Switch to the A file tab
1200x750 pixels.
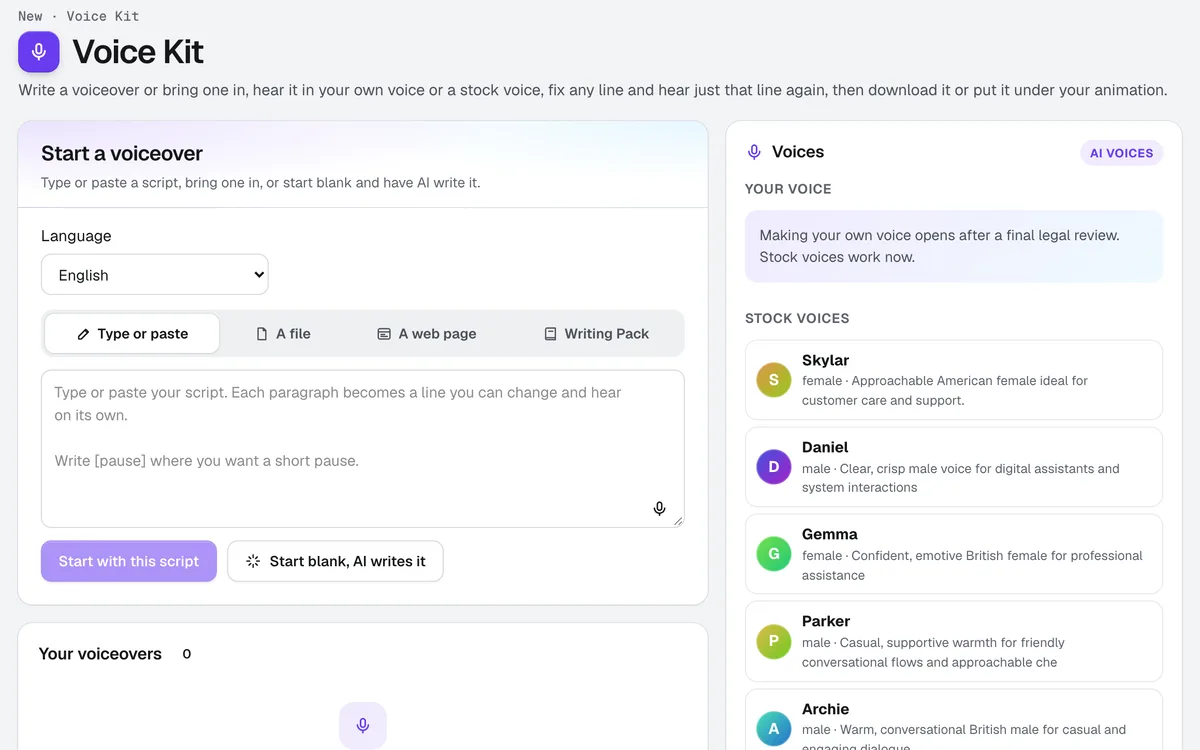[283, 334]
